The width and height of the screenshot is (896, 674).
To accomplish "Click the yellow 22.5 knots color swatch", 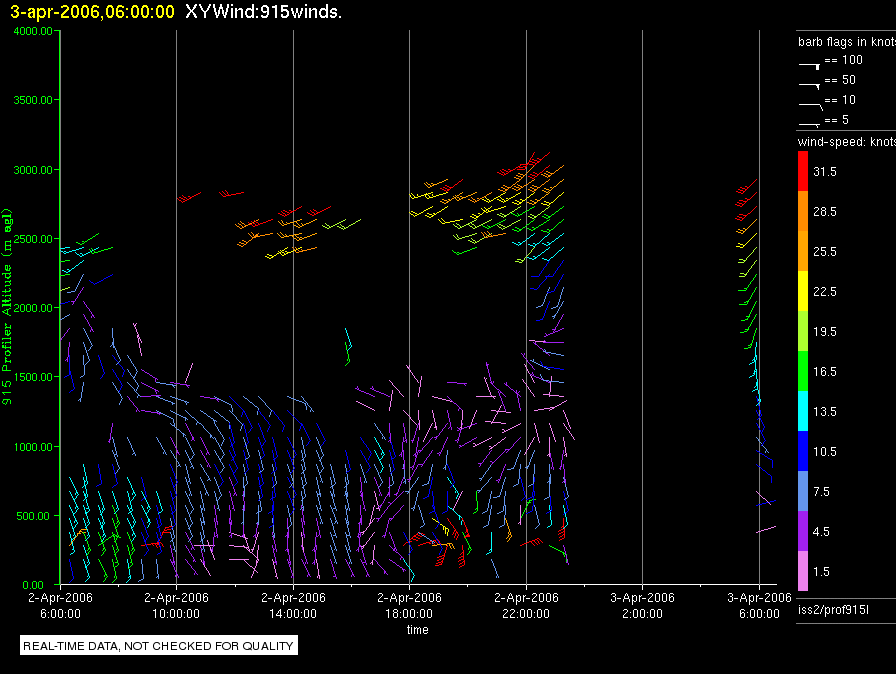I will click(803, 291).
